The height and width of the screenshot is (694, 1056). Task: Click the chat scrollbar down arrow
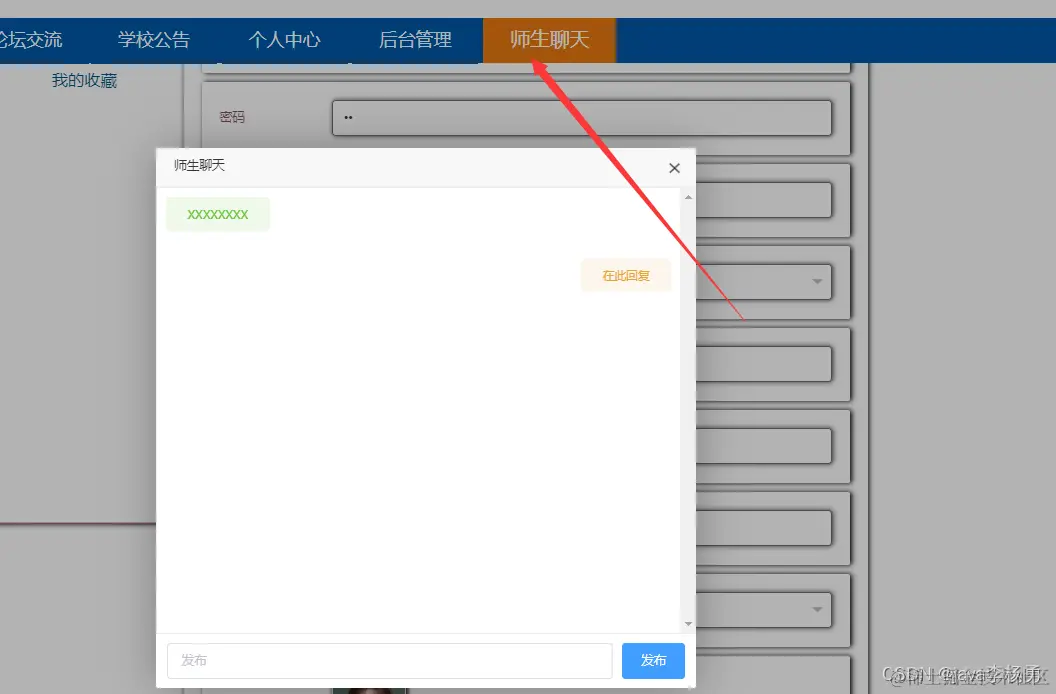click(x=688, y=624)
